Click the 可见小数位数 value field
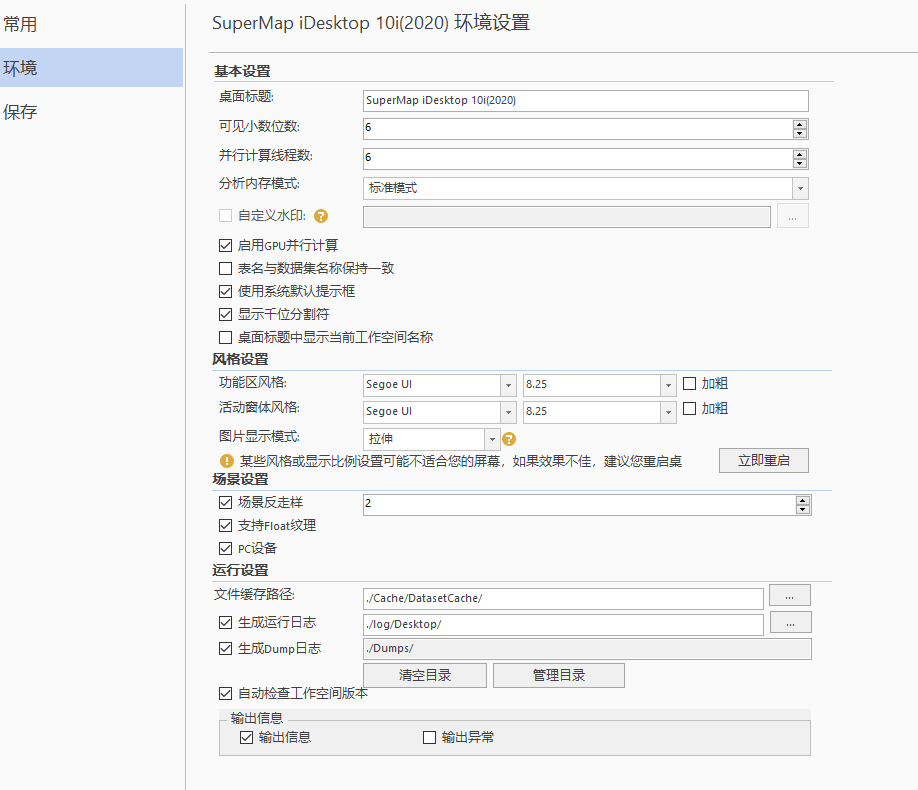The width and height of the screenshot is (918, 790). click(578, 129)
